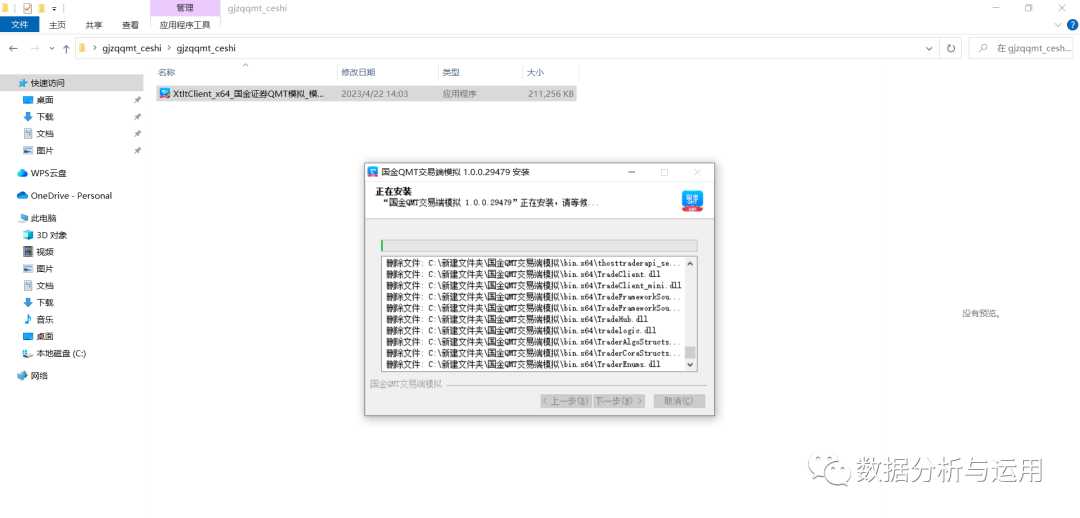Refresh the folder view

[x=951, y=49]
